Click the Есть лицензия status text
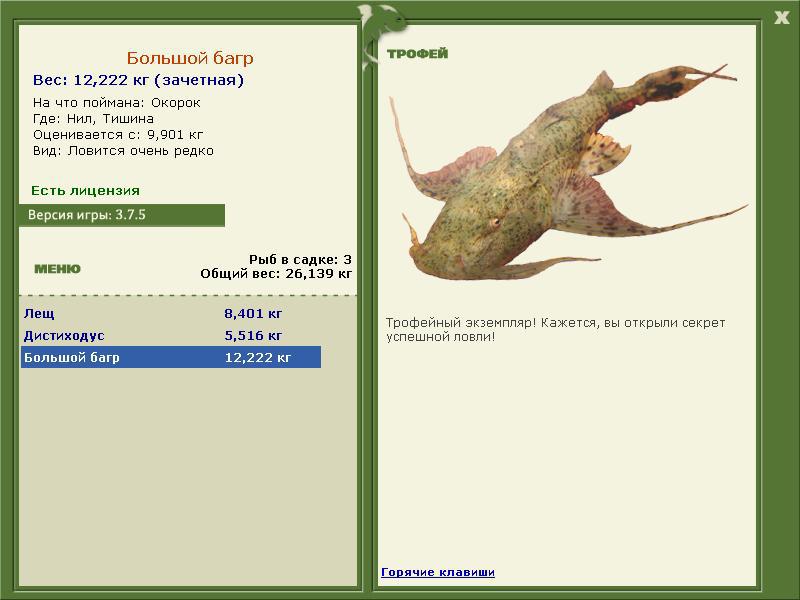Viewport: 800px width, 600px height. (85, 191)
